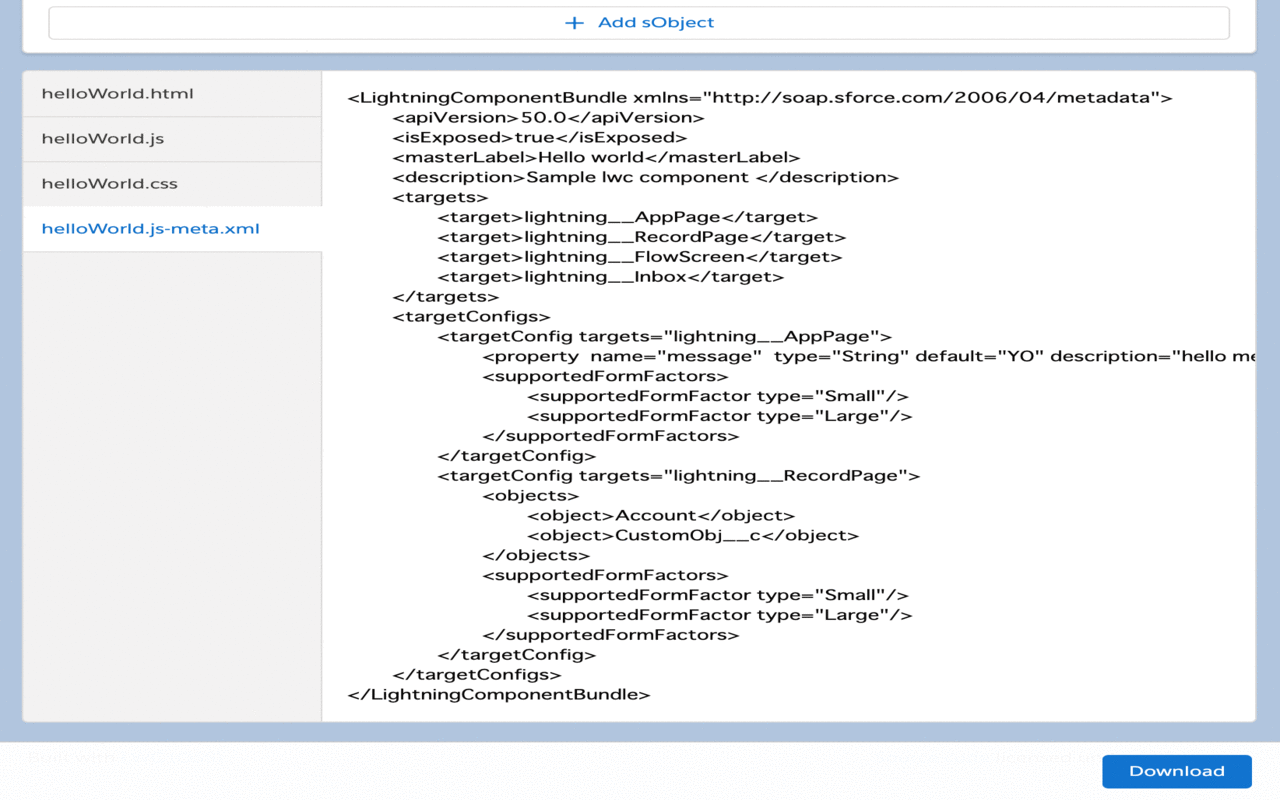Select the helloWorld.css file tab
The image size is (1280, 800).
pyautogui.click(x=109, y=184)
